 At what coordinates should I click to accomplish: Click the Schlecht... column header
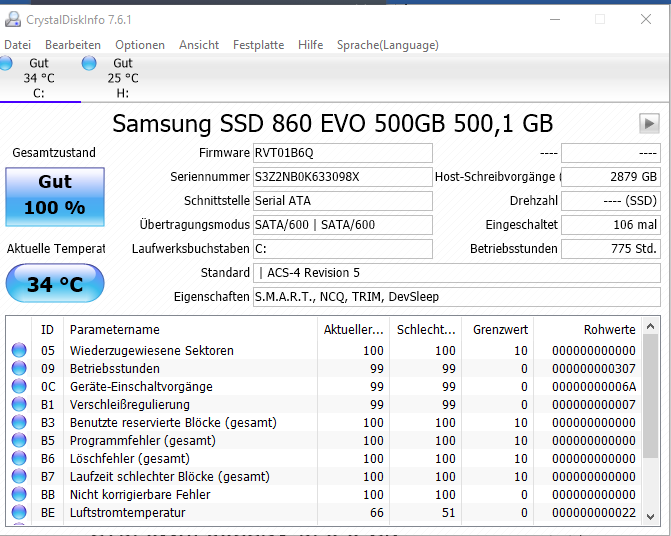pyautogui.click(x=426, y=329)
